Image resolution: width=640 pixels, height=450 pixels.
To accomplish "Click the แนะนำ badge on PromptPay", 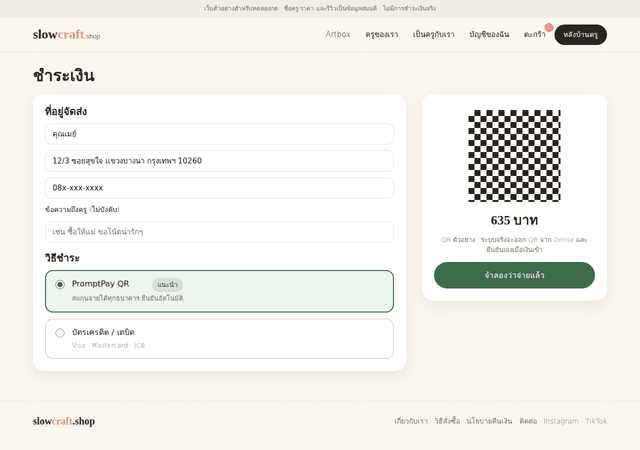I will click(167, 285).
